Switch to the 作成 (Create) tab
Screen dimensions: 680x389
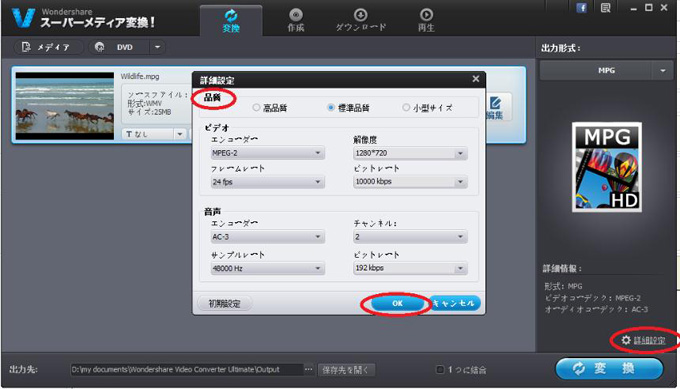[x=296, y=20]
